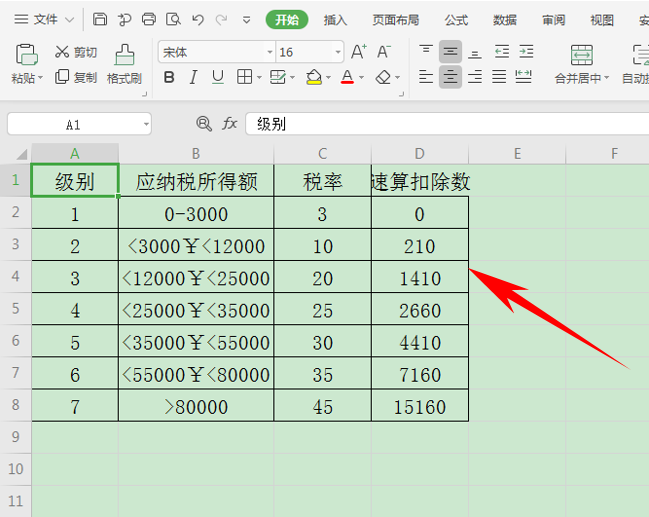Click the formula bar showing 级别
649x517 pixels.
point(447,124)
